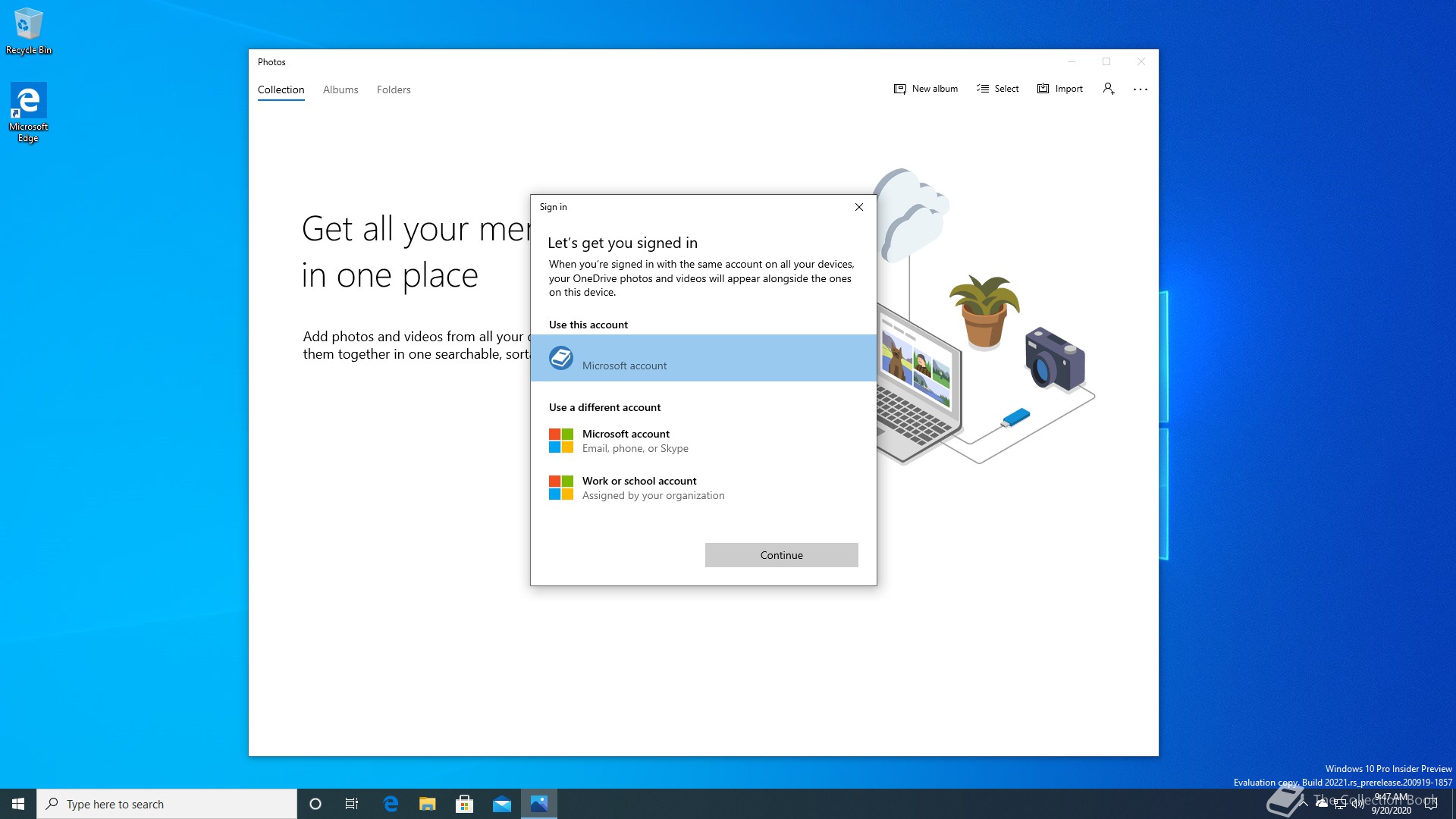Choose Microsoft account (Email, phone, or Skype)
The height and width of the screenshot is (819, 1456).
point(704,441)
